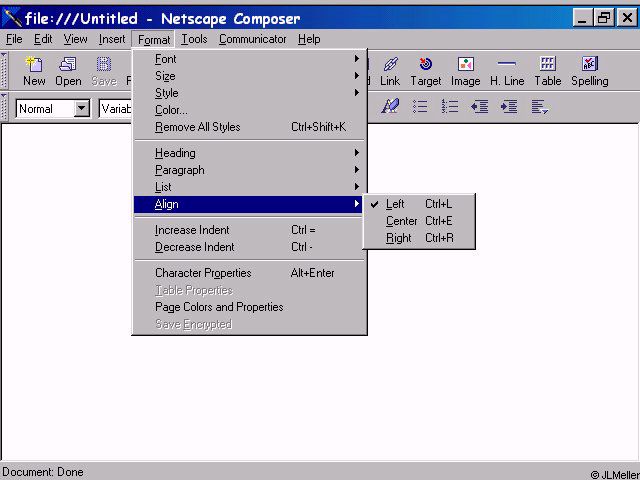Image resolution: width=640 pixels, height=480 pixels.
Task: Click the New document toolbar icon
Action: click(x=34, y=71)
